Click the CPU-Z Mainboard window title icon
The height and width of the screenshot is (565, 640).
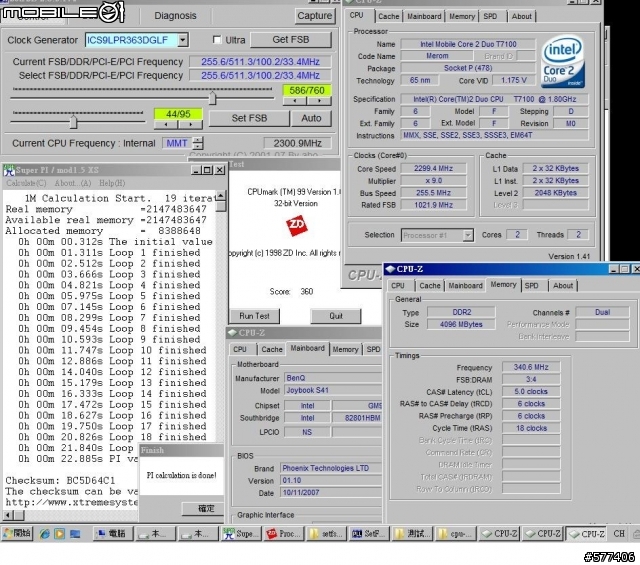tap(233, 333)
